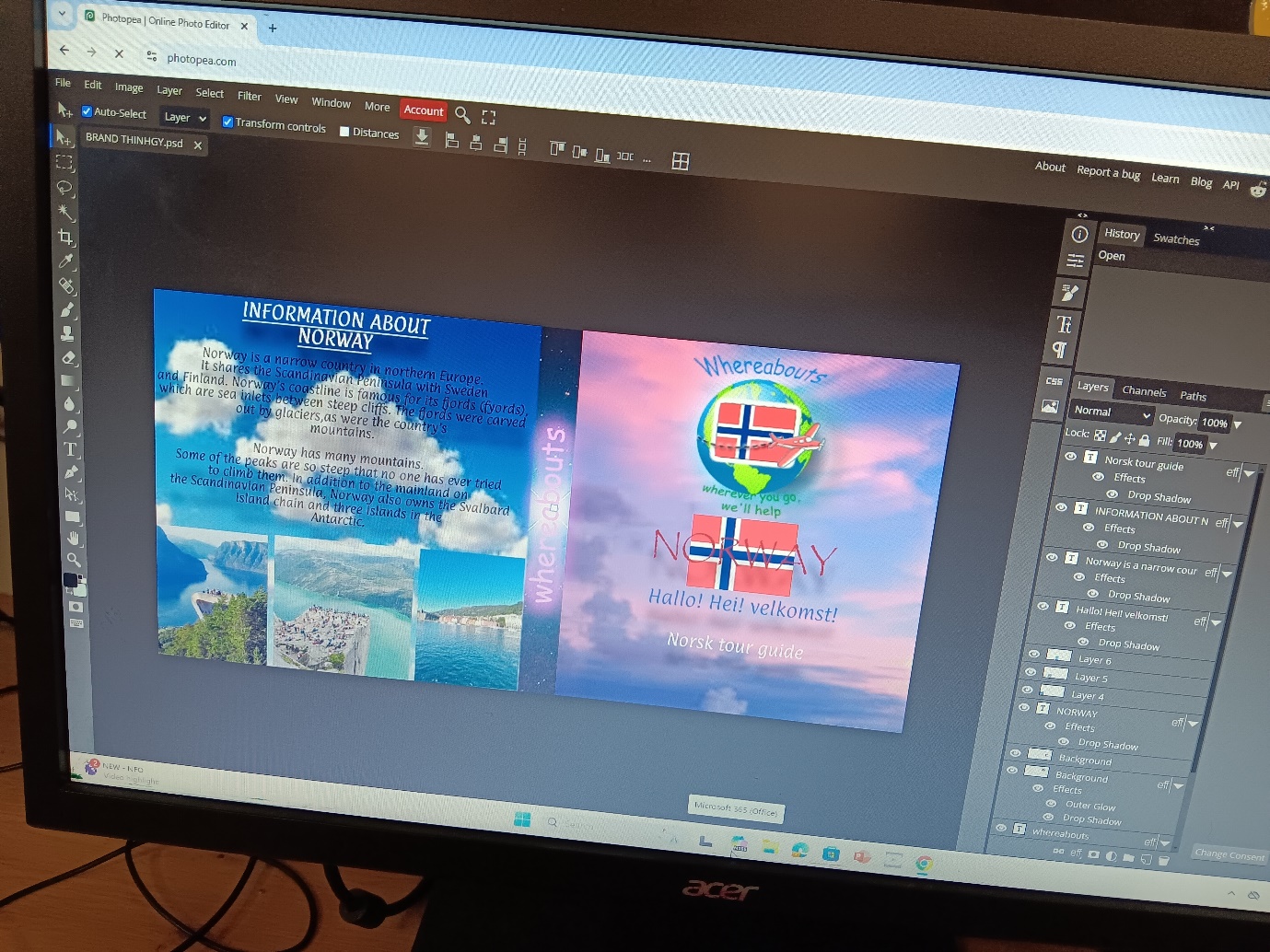
Task: Click the auto-arrange grid icon in options bar
Action: pyautogui.click(x=681, y=161)
